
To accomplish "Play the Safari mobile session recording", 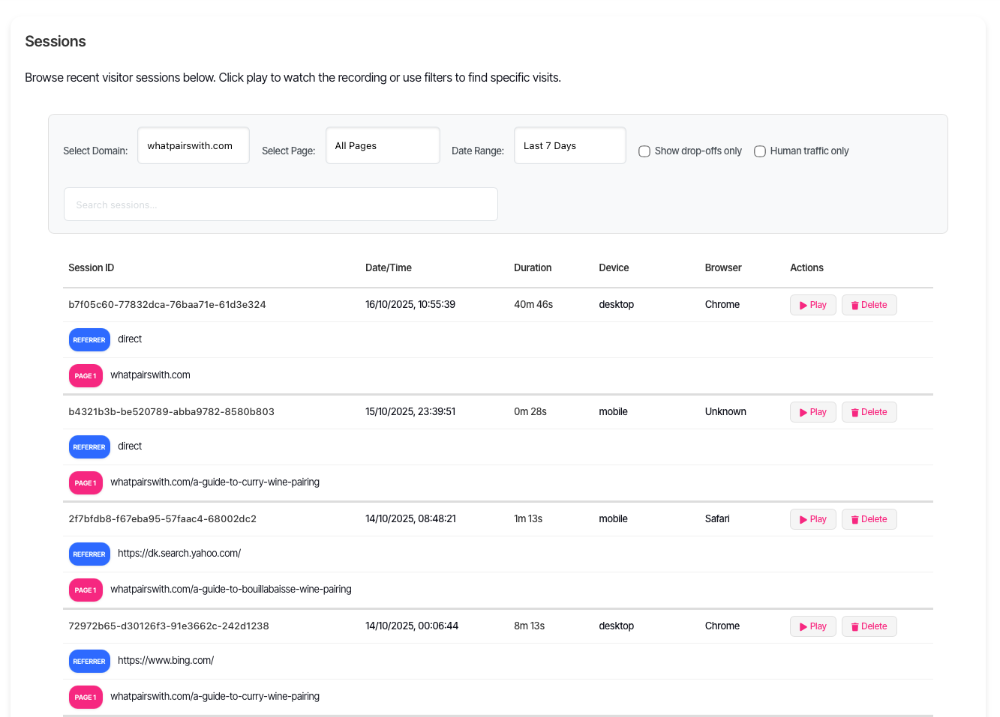I will click(812, 519).
